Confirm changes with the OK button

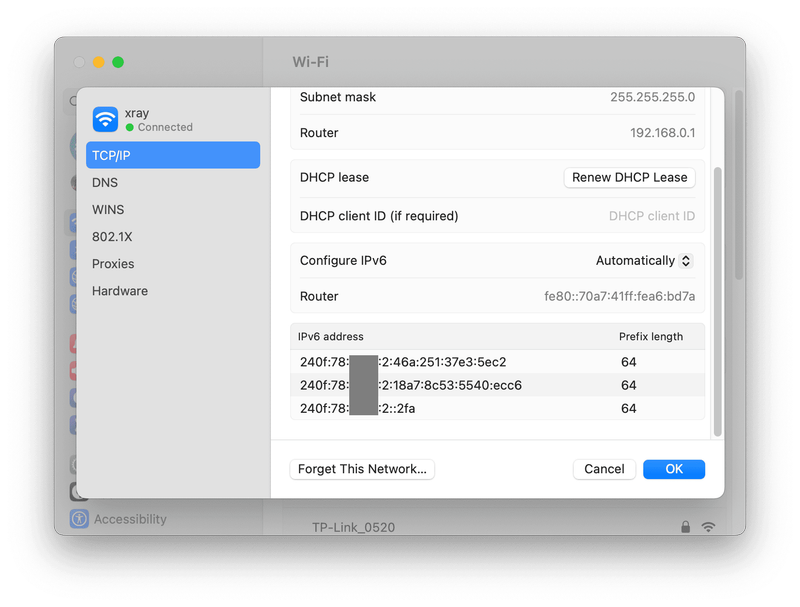[x=674, y=469]
